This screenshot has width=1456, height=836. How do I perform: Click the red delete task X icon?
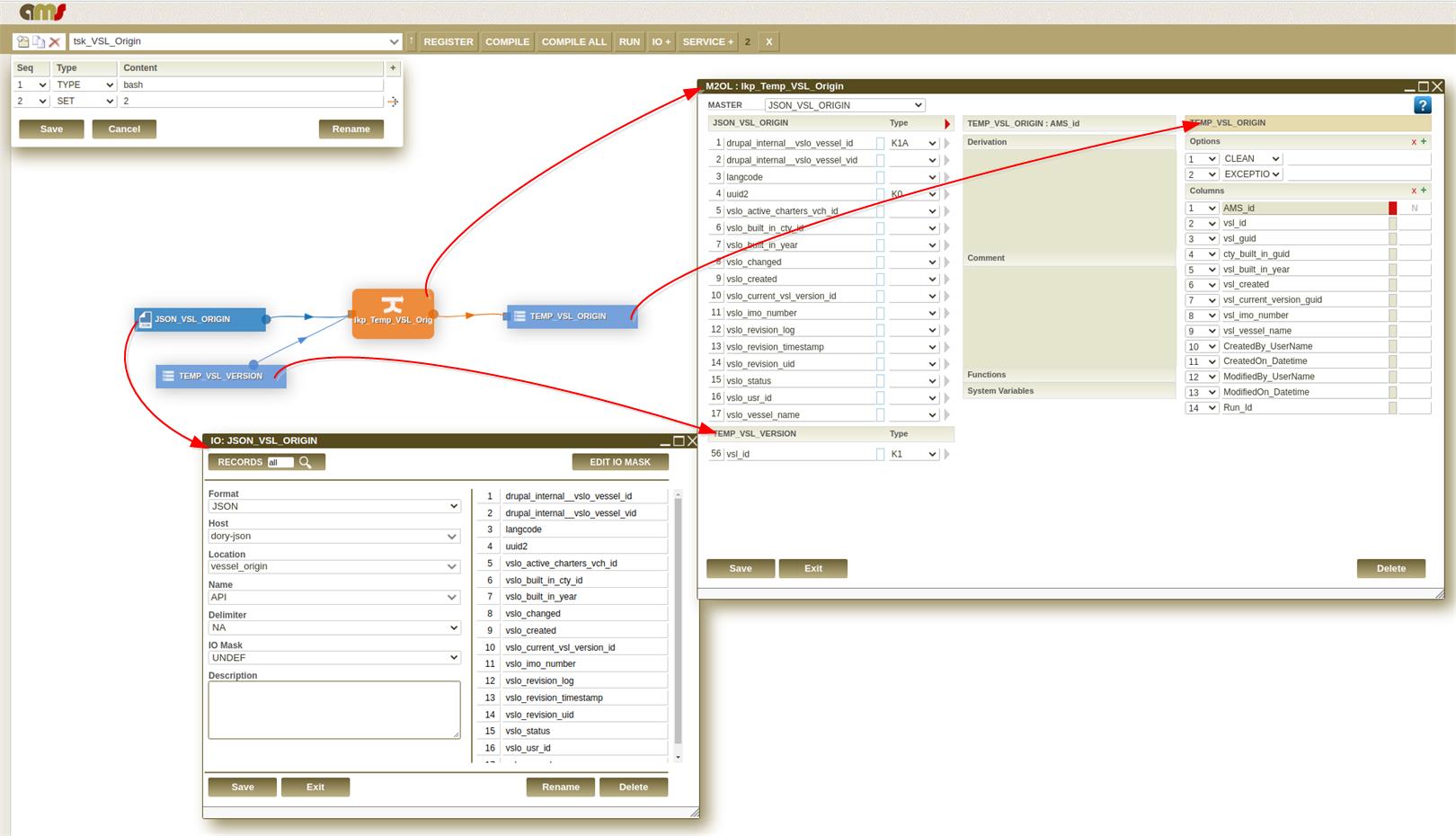click(x=55, y=41)
